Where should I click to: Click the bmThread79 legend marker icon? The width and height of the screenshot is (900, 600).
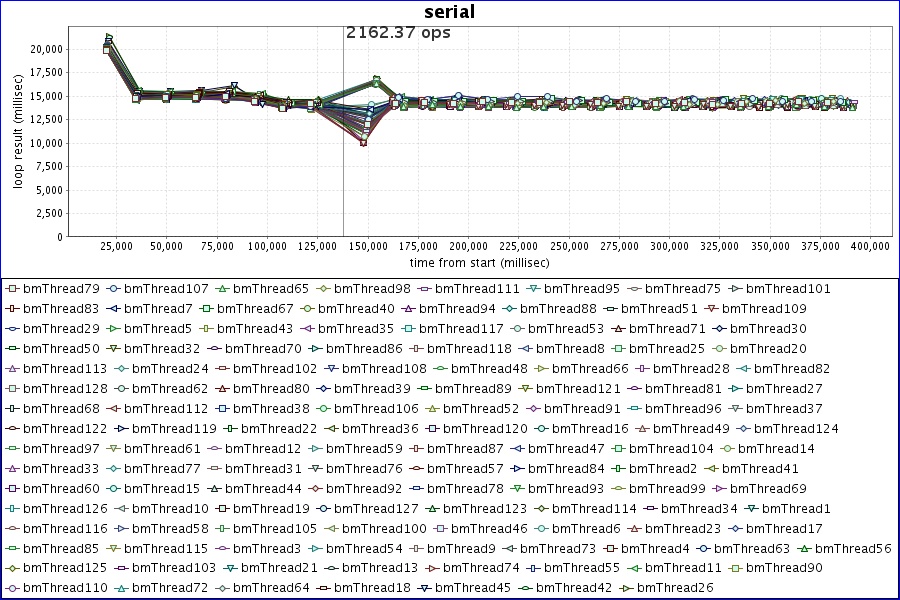tap(12, 289)
